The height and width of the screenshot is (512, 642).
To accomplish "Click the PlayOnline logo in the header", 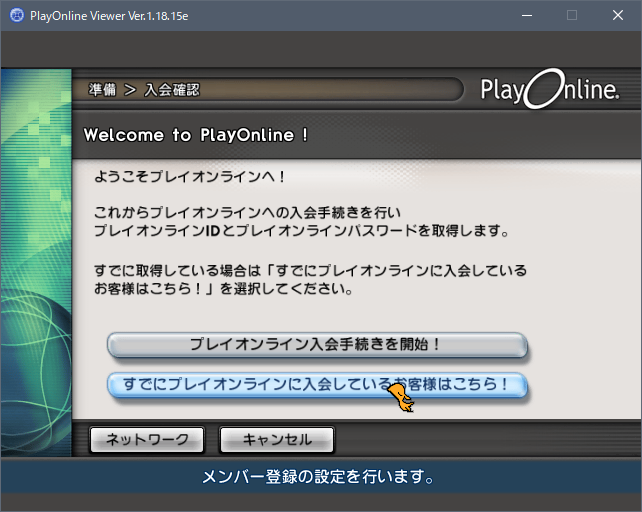I will 549,89.
